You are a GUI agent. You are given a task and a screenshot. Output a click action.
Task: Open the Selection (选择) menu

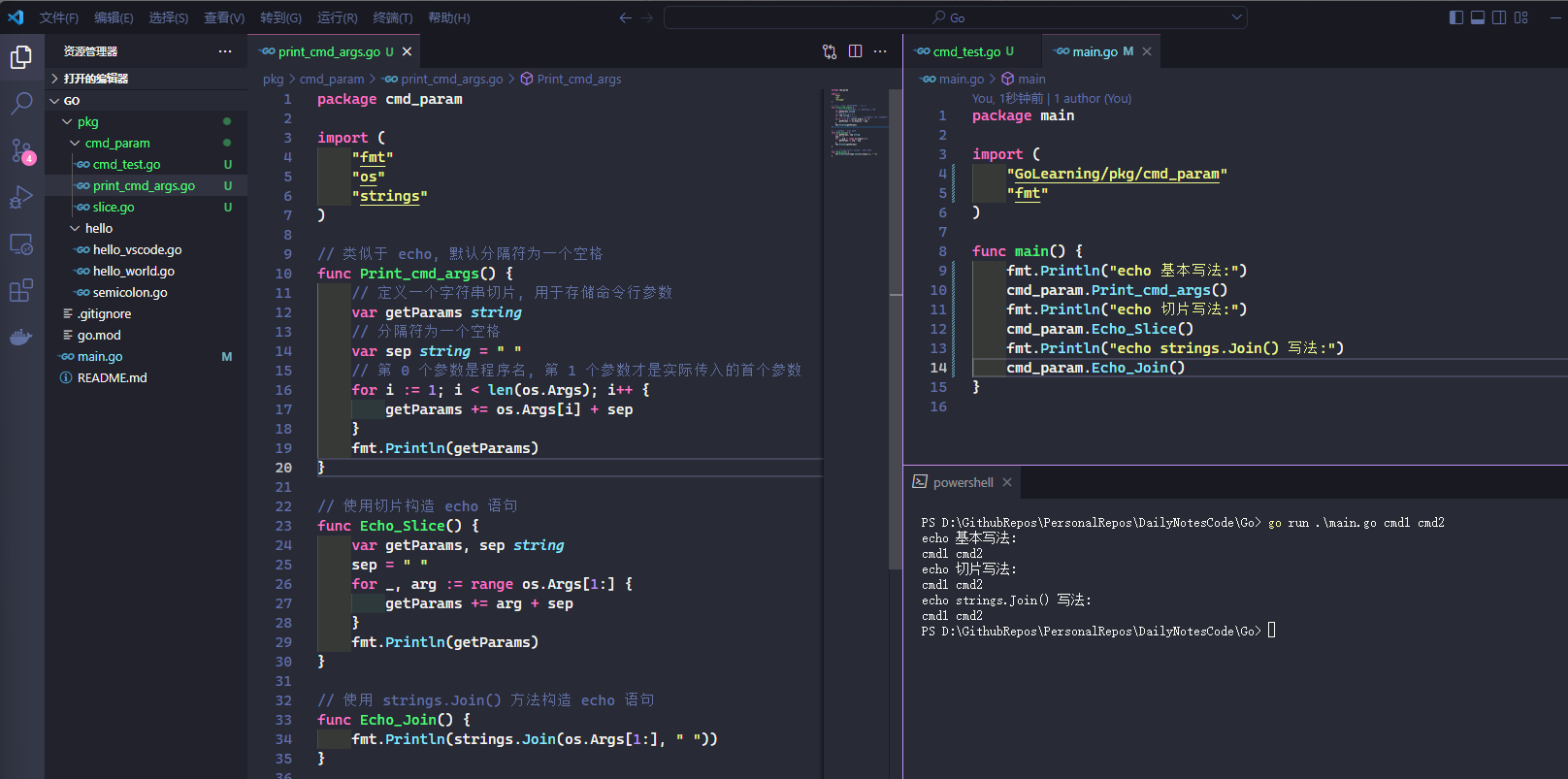169,17
